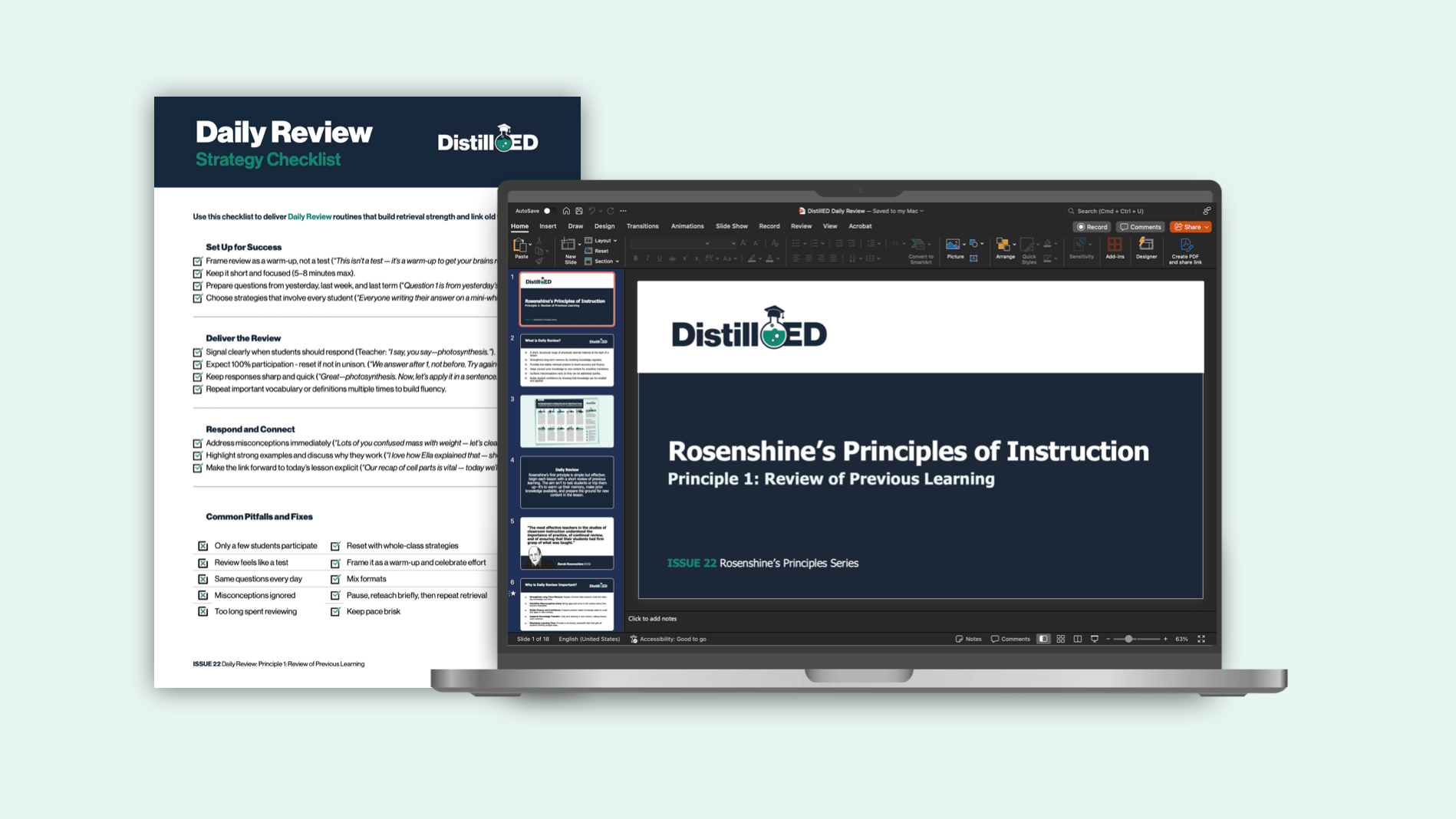
Task: Click the Record button near Comments
Action: tap(1092, 227)
